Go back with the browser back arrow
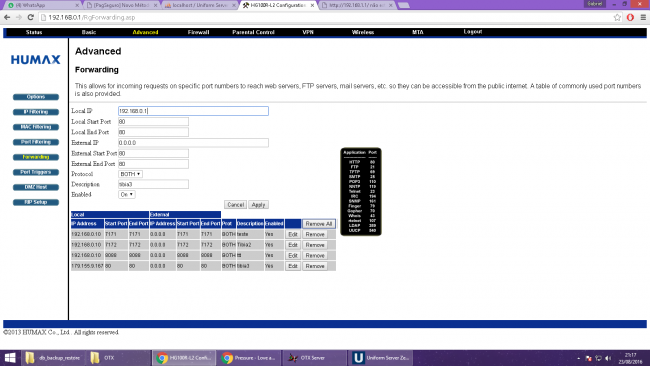 [x=7, y=17]
